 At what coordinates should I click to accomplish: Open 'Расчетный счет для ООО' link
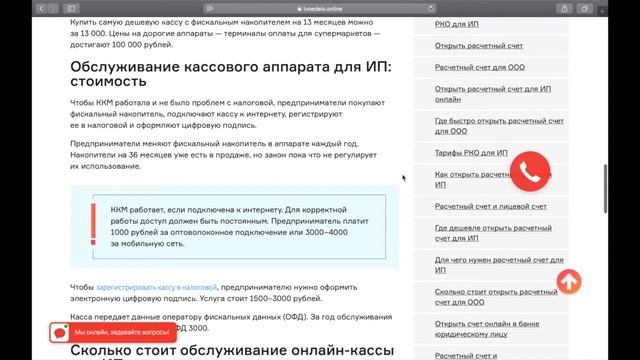click(x=480, y=67)
